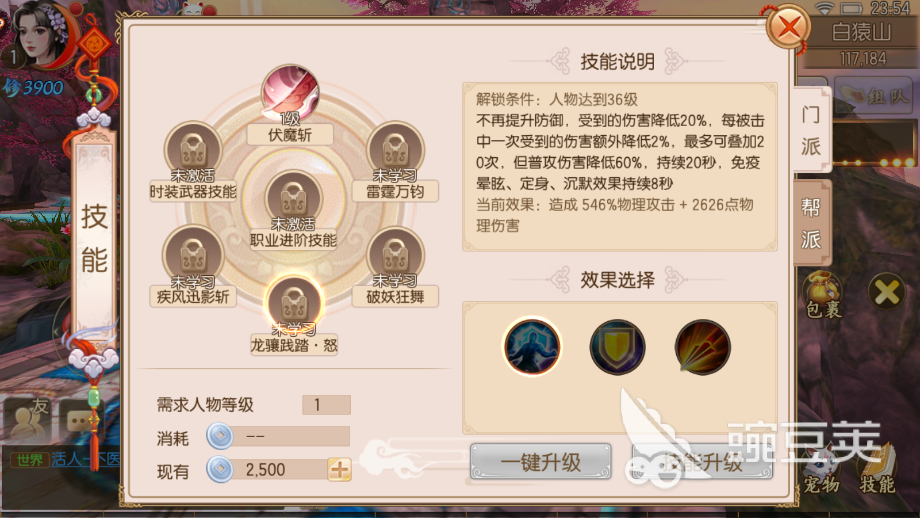
Task: Open the 世界 chat channel bar
Action: point(60,459)
